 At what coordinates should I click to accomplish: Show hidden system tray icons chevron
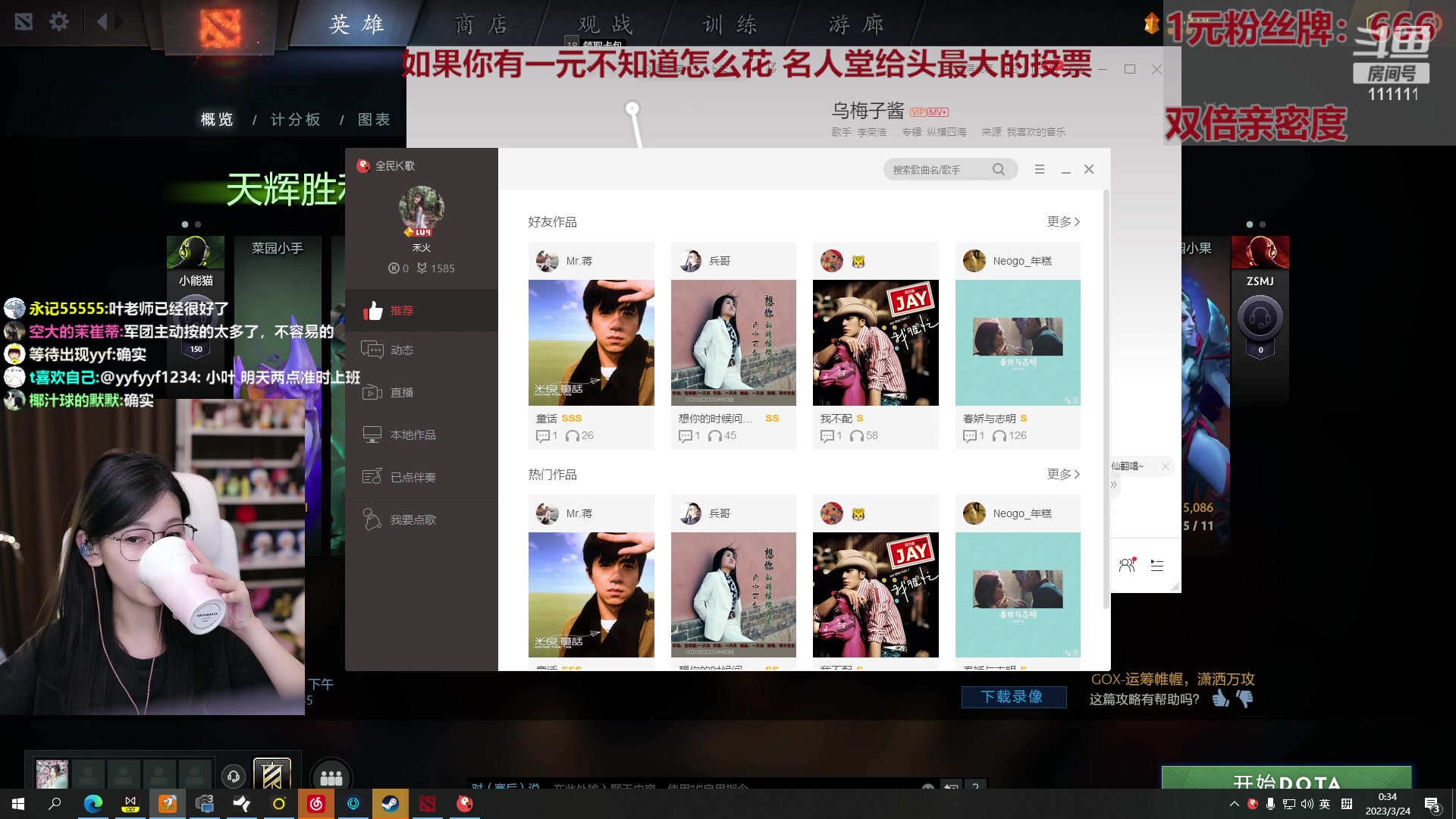click(x=1234, y=804)
